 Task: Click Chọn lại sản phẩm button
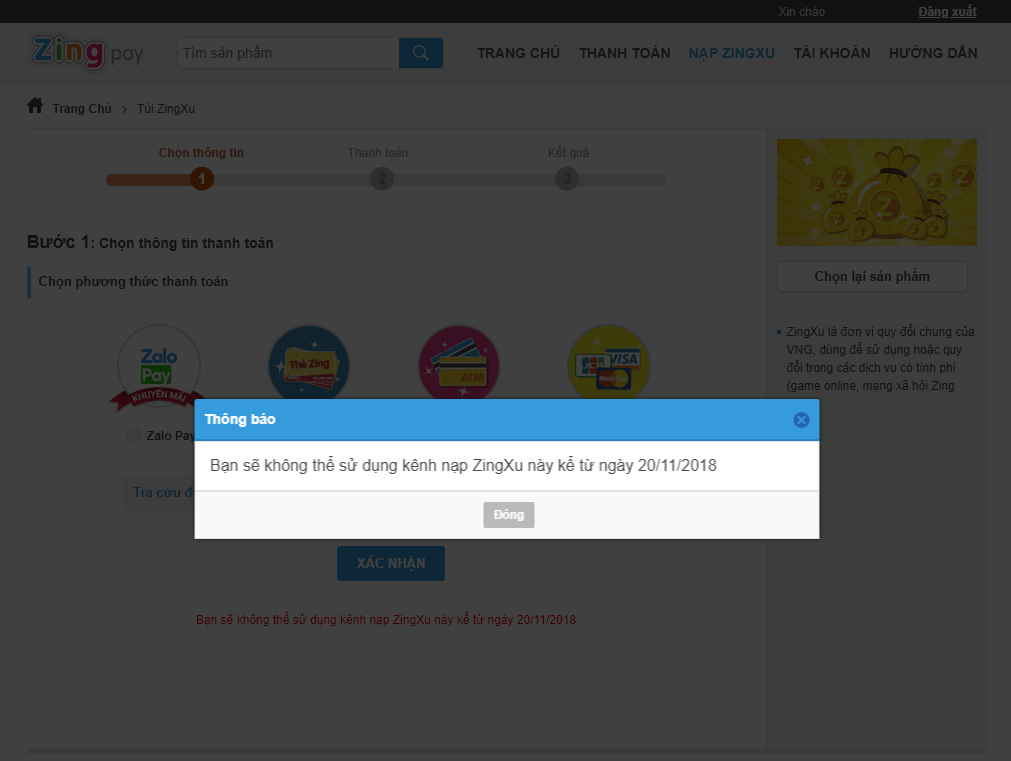click(x=872, y=276)
